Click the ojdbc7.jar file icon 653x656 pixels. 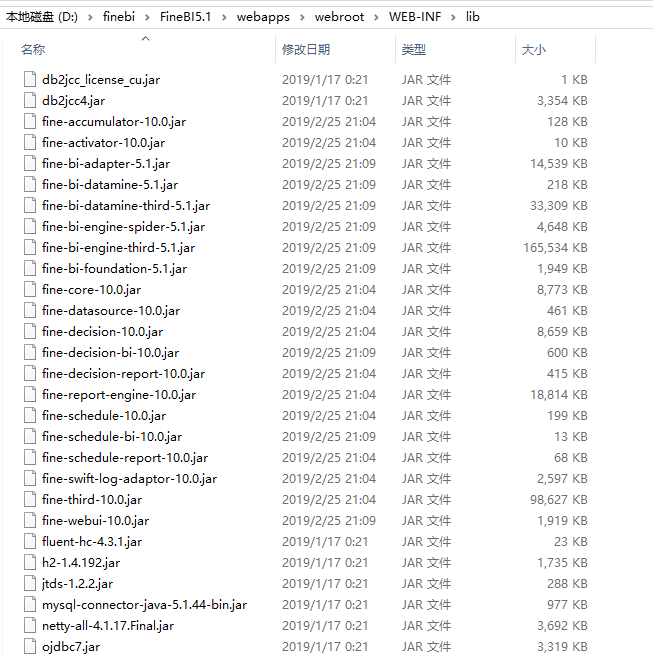point(30,646)
